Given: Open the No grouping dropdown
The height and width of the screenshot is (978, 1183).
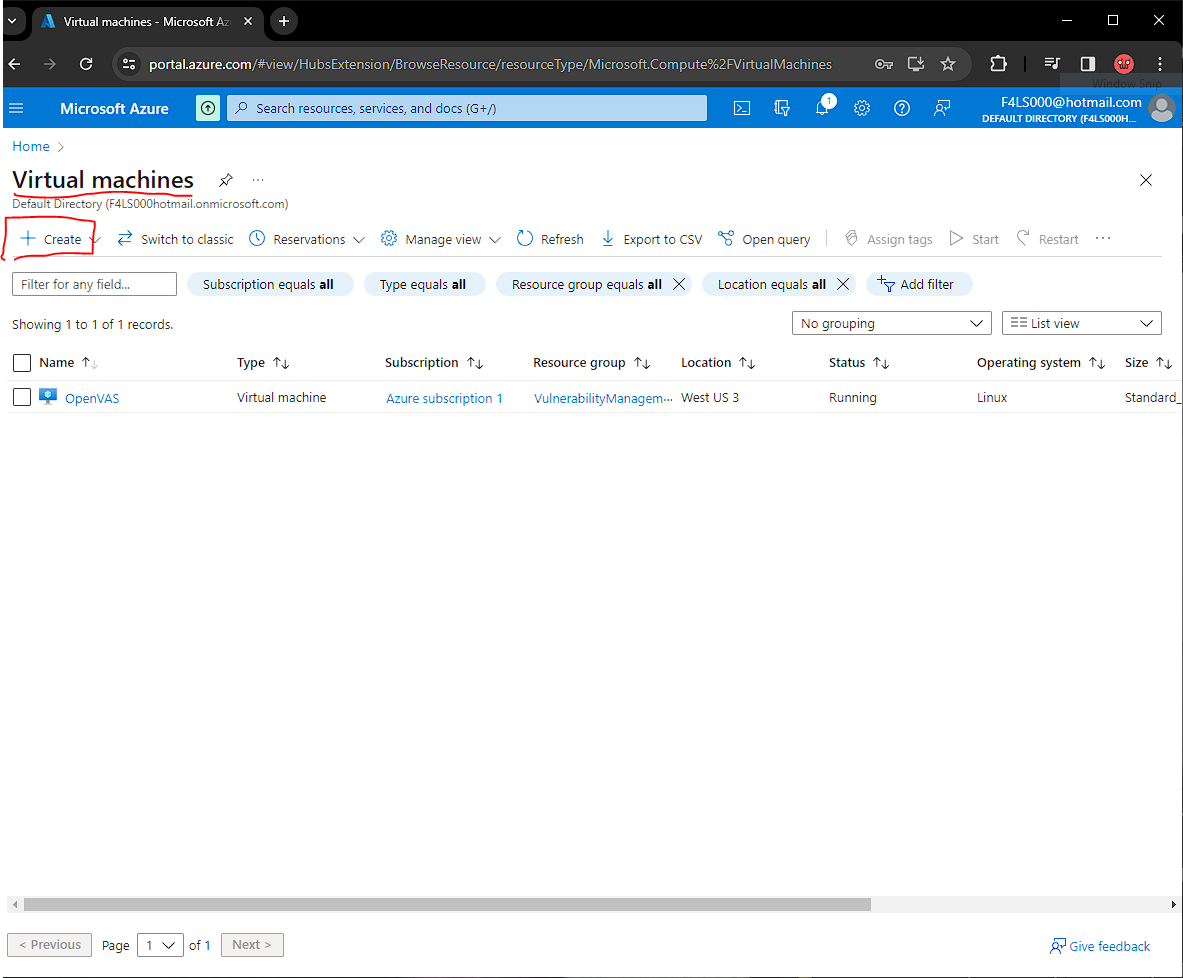Looking at the screenshot, I should point(891,323).
